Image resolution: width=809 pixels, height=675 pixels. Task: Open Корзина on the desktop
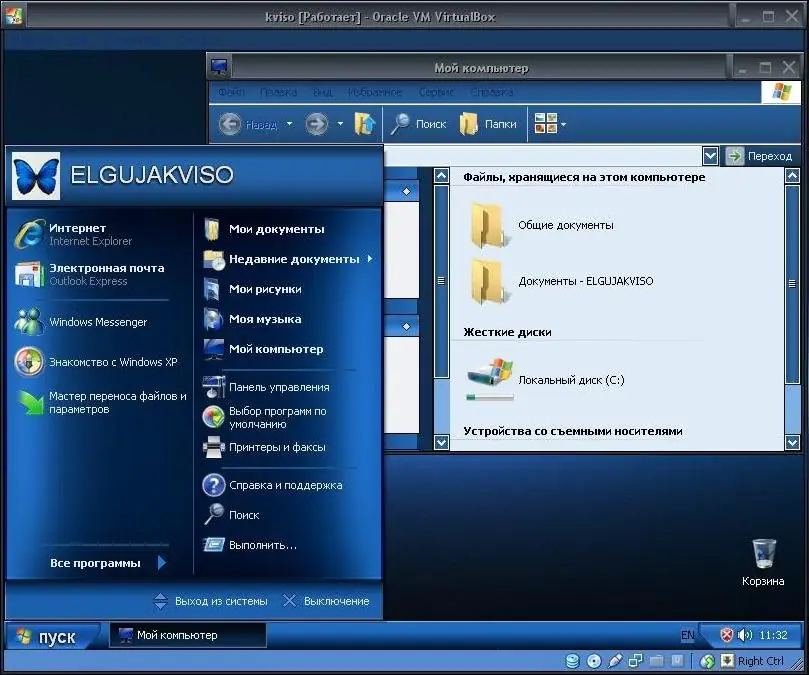(x=763, y=562)
